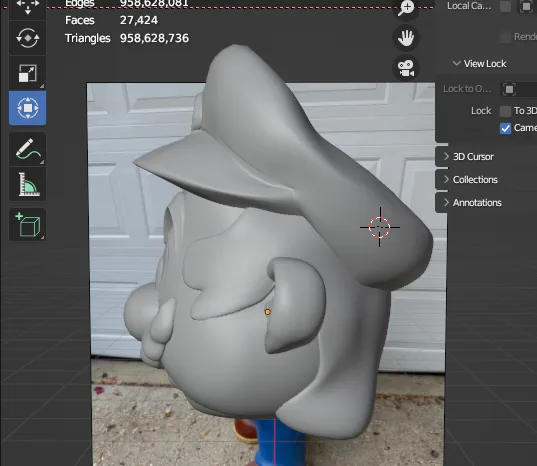Click the Triangles count 958,628,736
This screenshot has width=537, height=466.
click(154, 38)
